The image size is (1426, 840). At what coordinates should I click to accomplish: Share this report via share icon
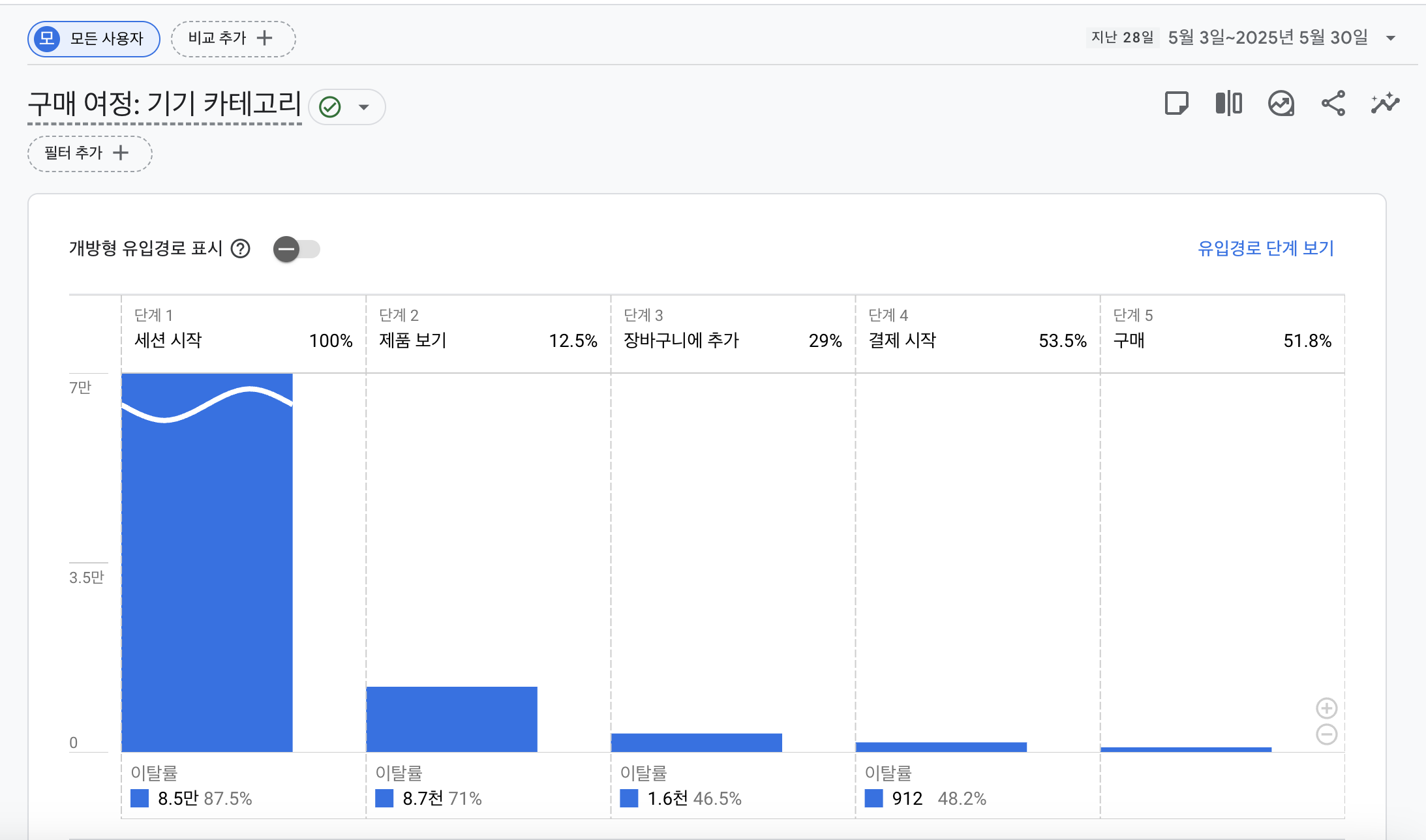(1333, 104)
